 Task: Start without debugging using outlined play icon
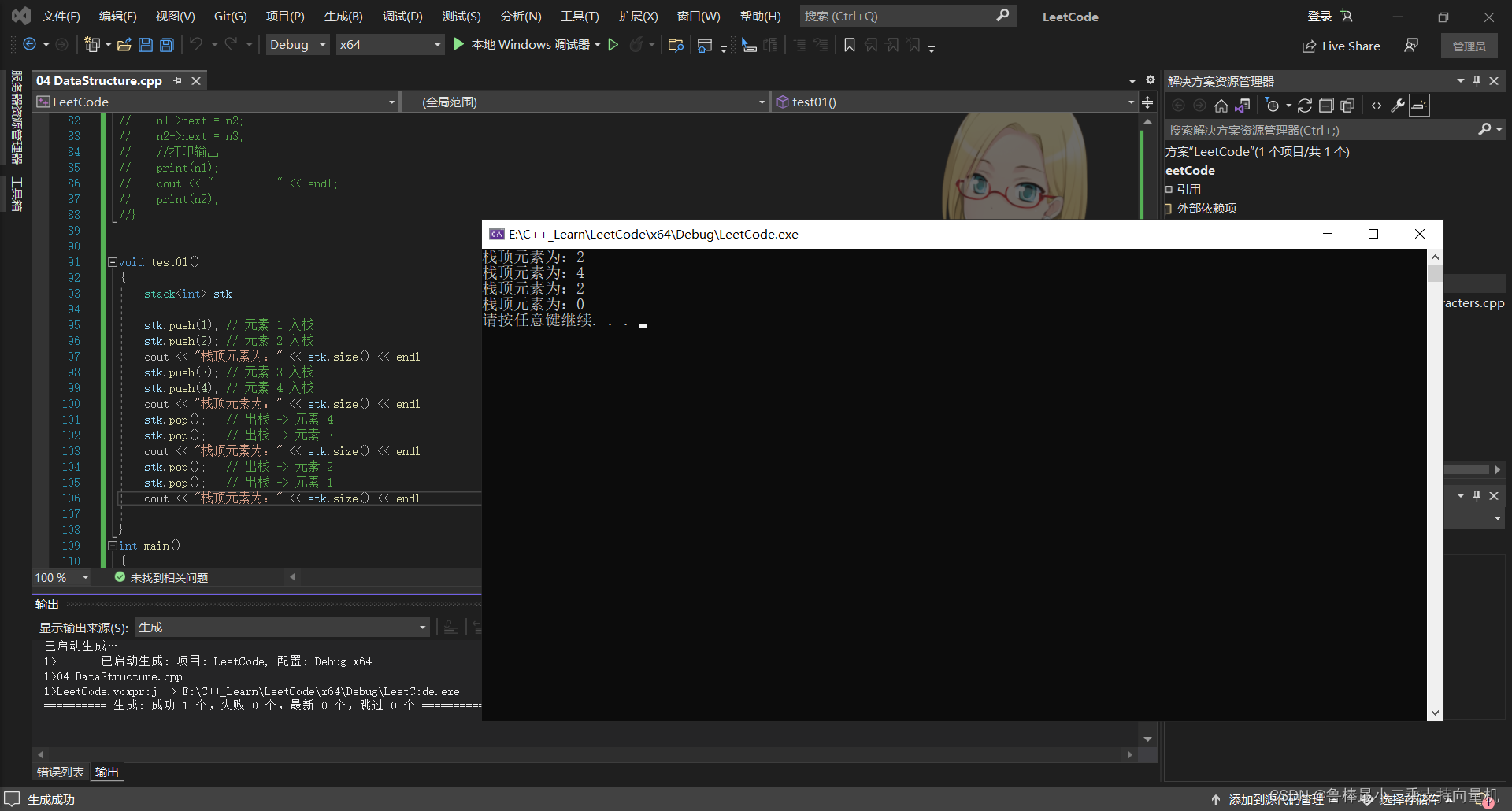pos(613,45)
